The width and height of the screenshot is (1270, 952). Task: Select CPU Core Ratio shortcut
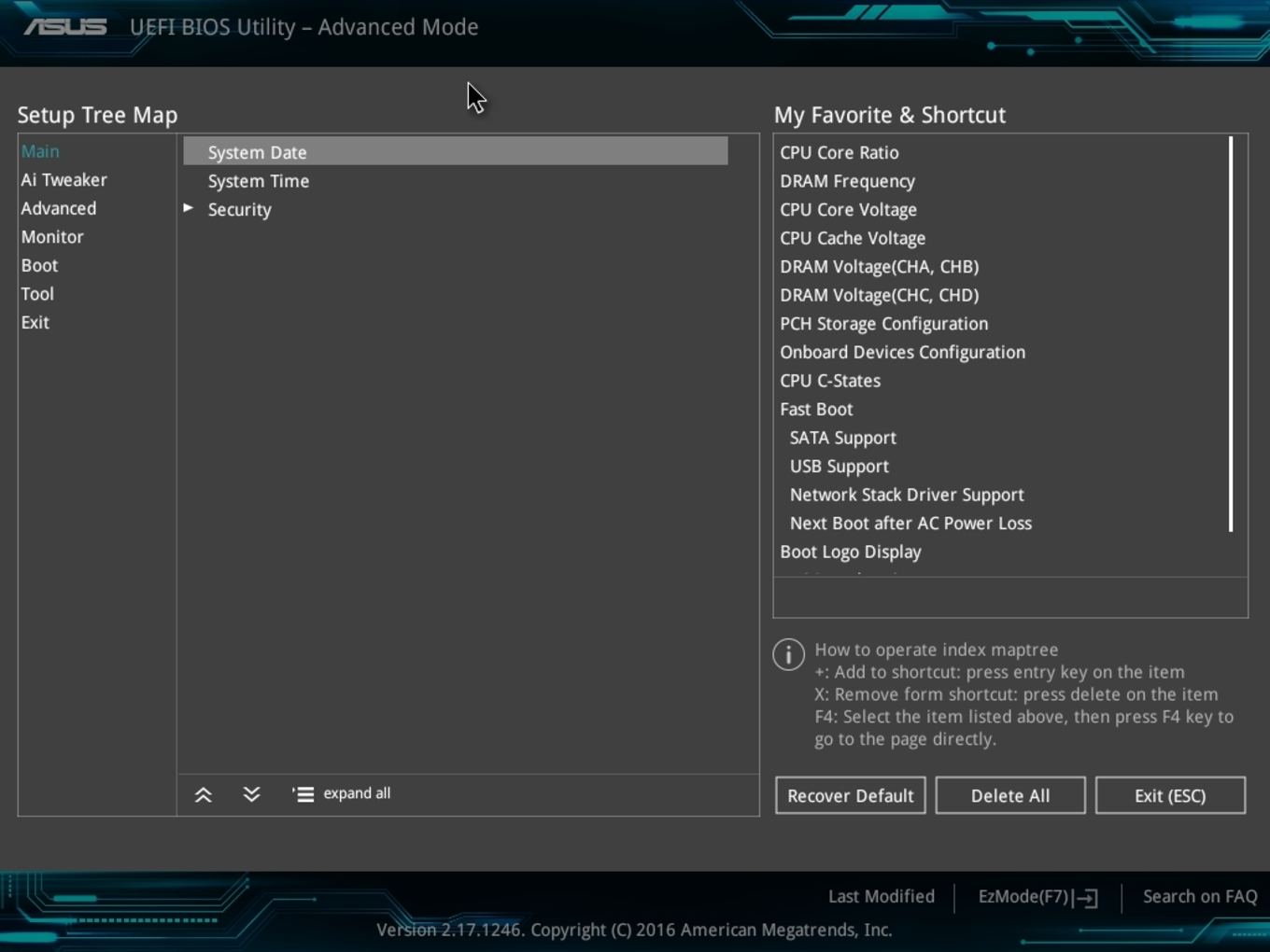(840, 152)
